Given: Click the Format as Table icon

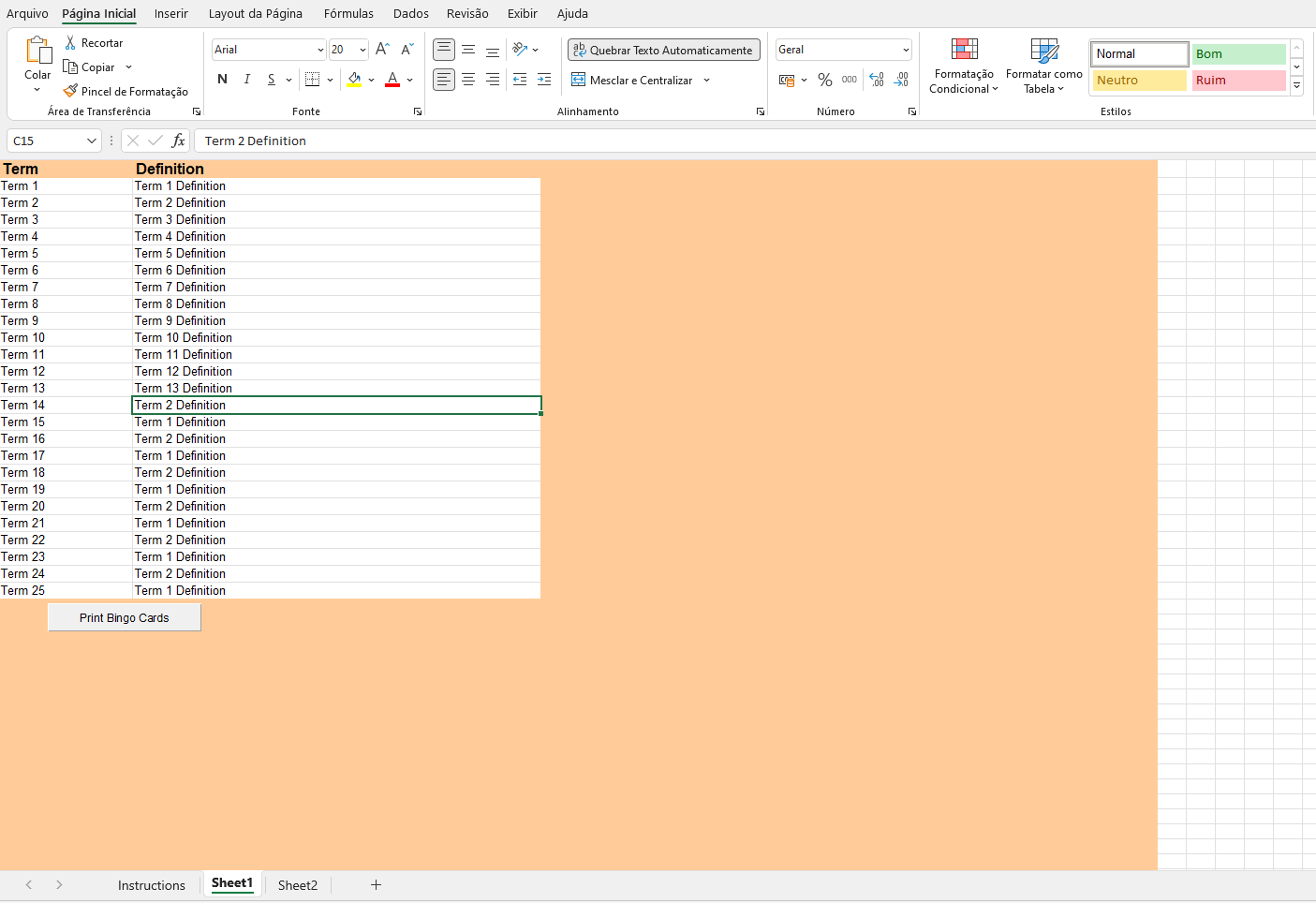Looking at the screenshot, I should (1043, 50).
